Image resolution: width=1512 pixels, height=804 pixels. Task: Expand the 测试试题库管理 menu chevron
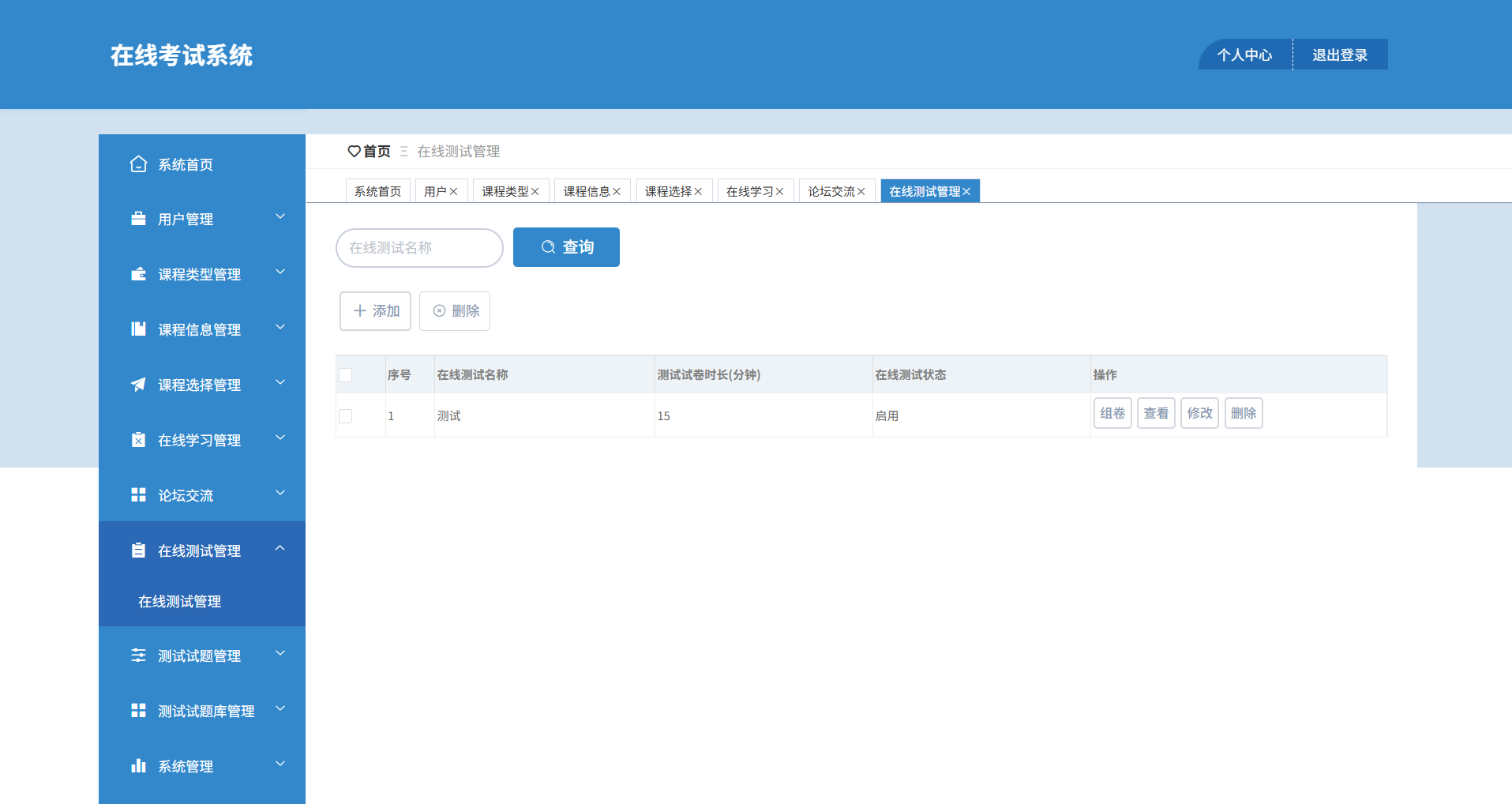pyautogui.click(x=280, y=708)
